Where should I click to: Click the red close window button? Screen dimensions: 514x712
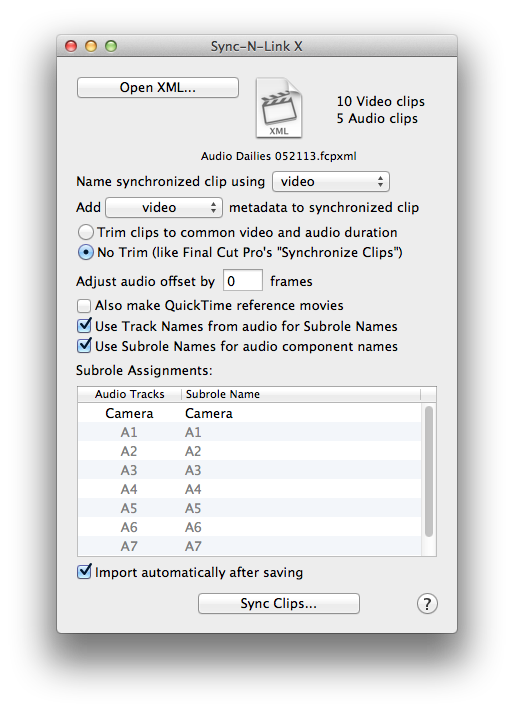pyautogui.click(x=71, y=46)
